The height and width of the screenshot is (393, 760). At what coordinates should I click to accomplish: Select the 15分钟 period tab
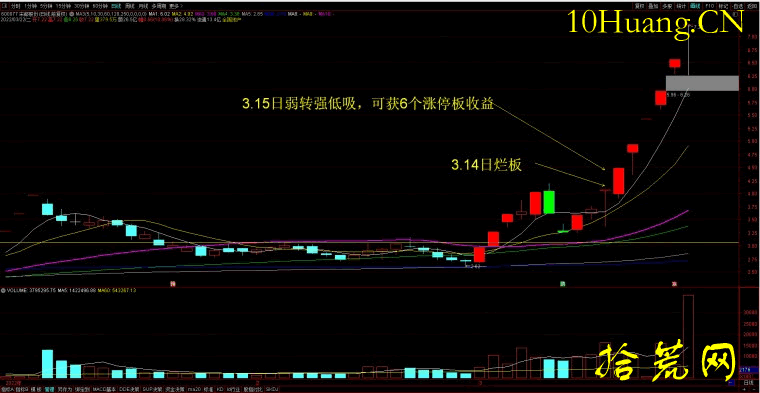(63, 6)
